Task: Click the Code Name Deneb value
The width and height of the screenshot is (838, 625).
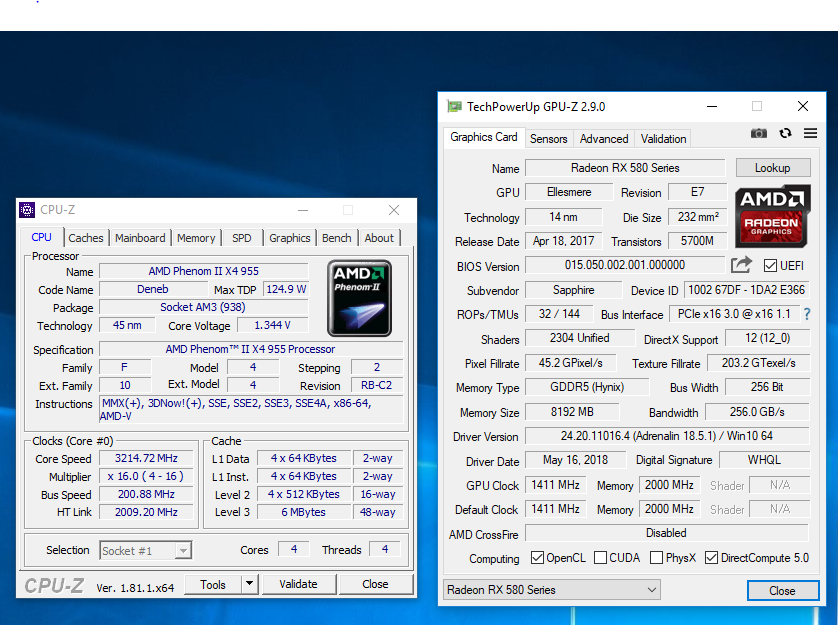Action: pos(153,289)
